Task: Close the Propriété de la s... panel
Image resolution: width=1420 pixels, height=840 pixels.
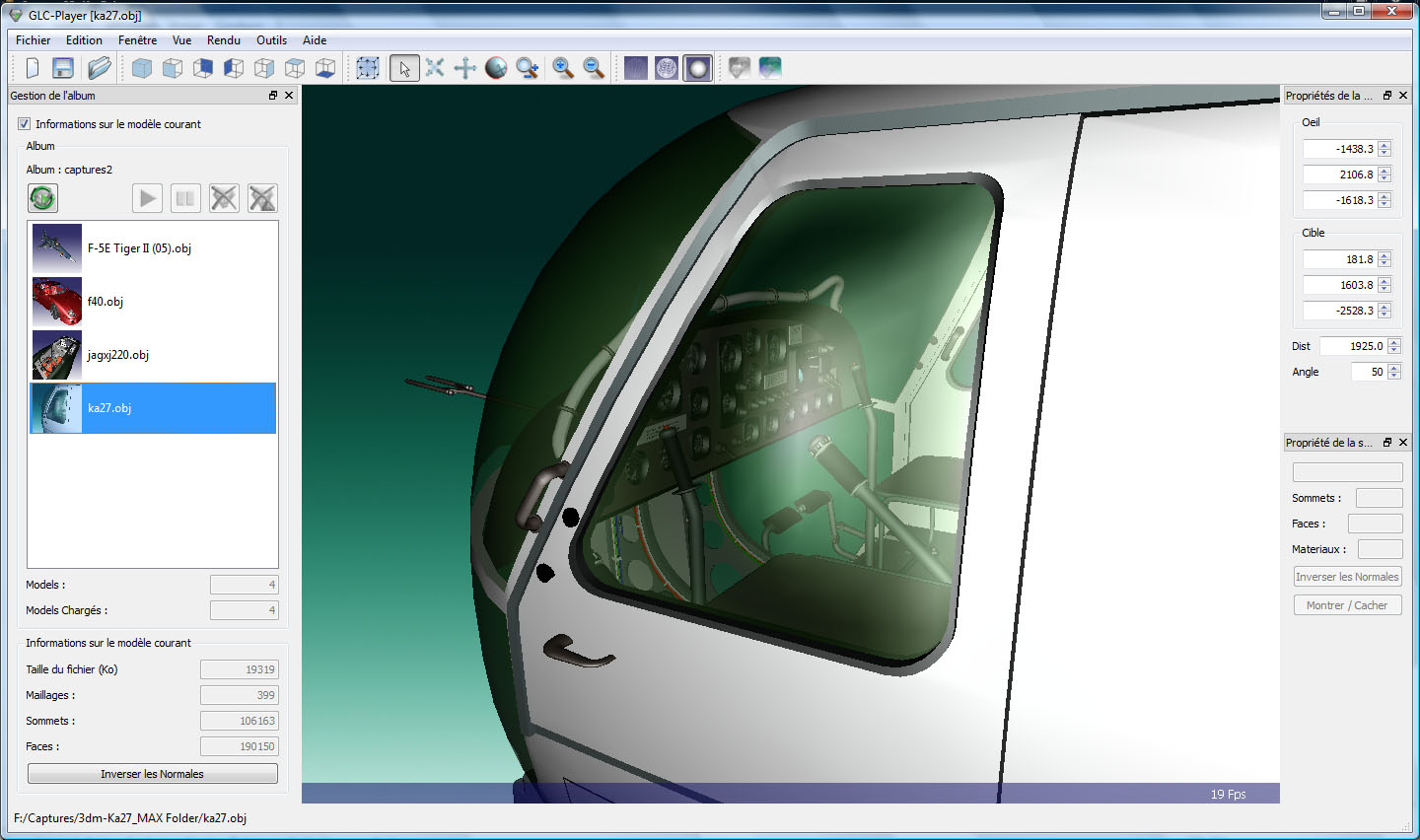Action: (x=1403, y=443)
